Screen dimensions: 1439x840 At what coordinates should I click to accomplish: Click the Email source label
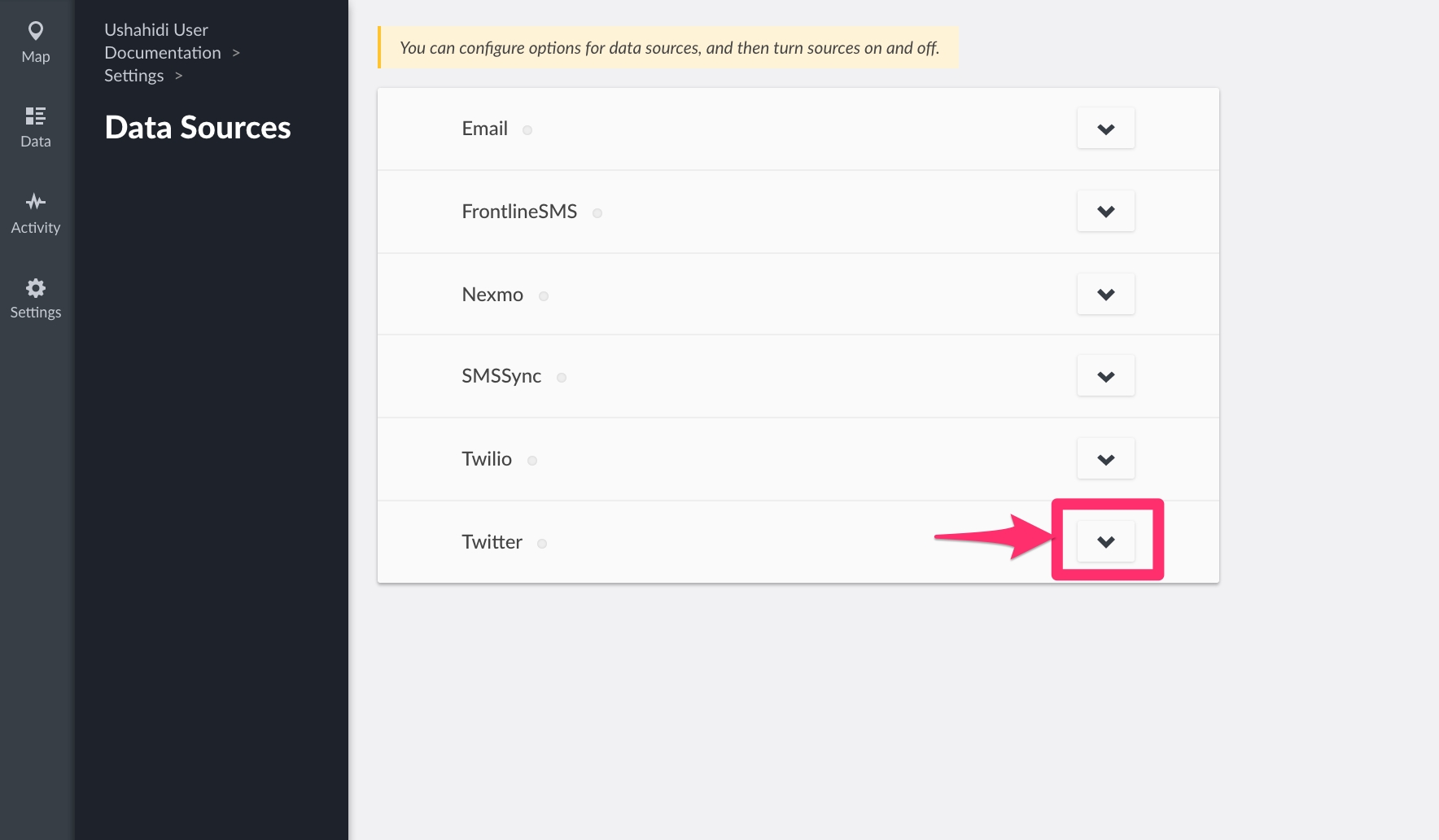(x=484, y=129)
